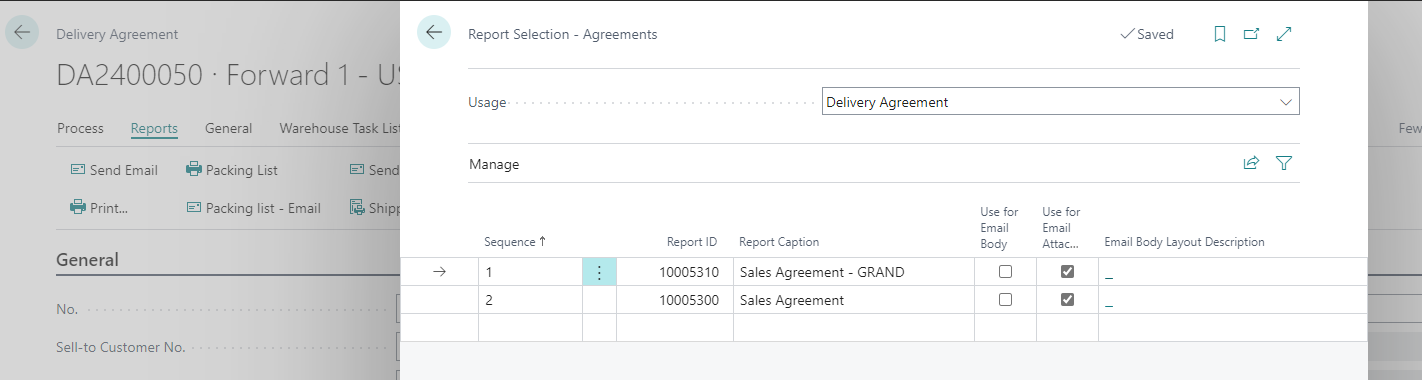Click Packing list - Email action
Viewport: 1422px width, 380px height.
coord(254,208)
